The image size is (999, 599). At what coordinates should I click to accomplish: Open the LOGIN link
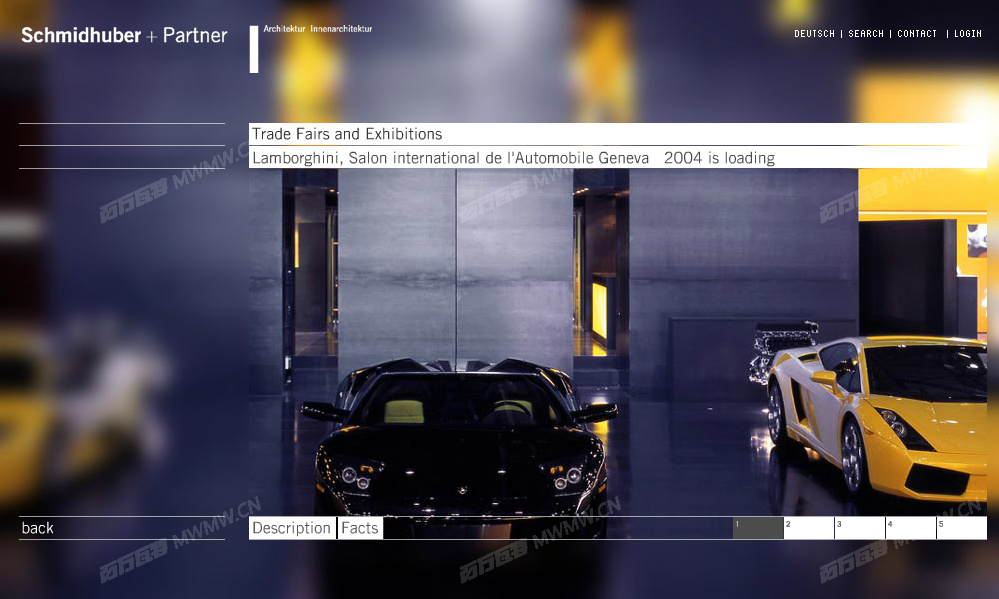tap(968, 34)
